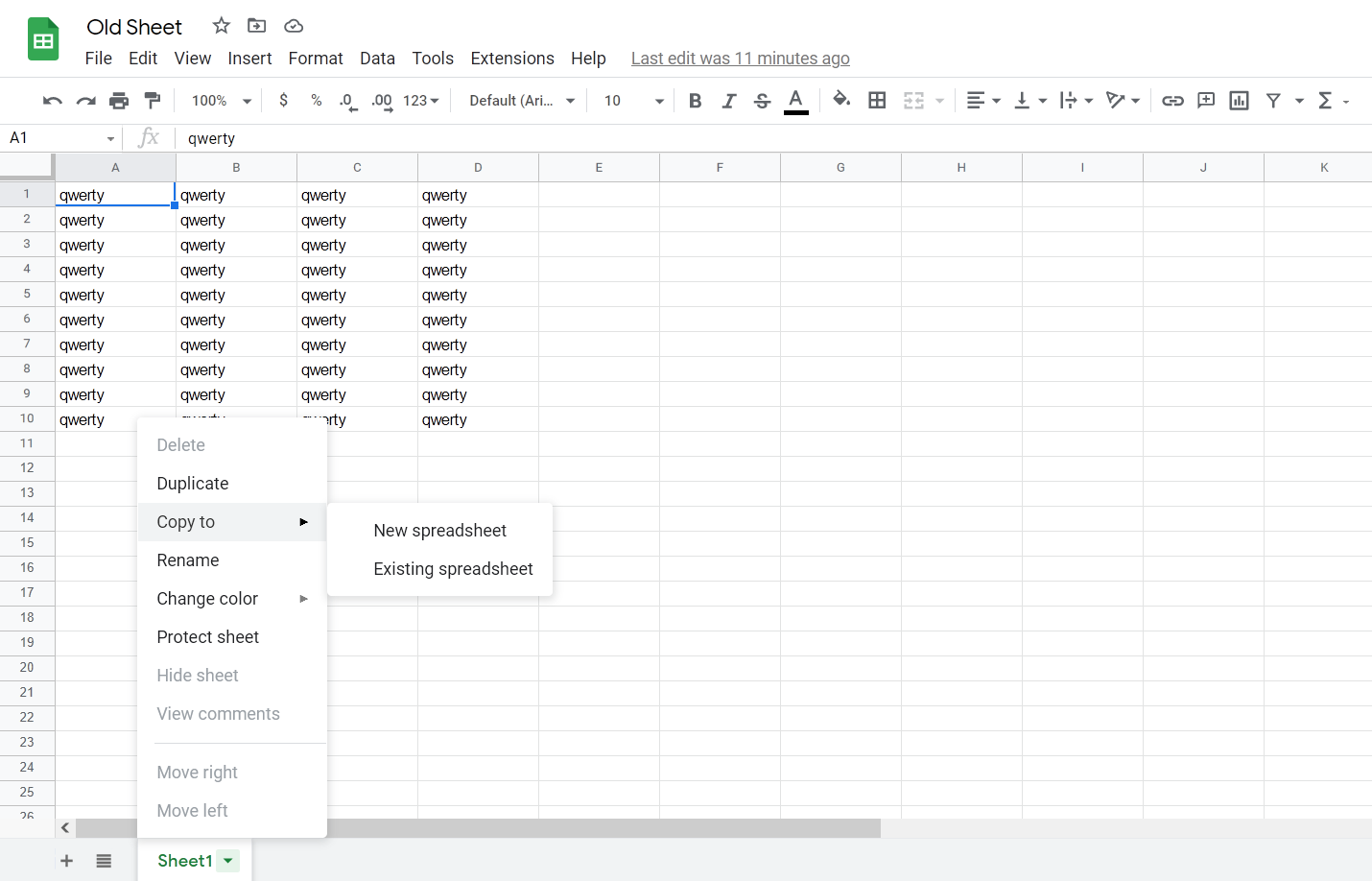Add a comment with comment icon
1372x881 pixels.
pos(1206,100)
